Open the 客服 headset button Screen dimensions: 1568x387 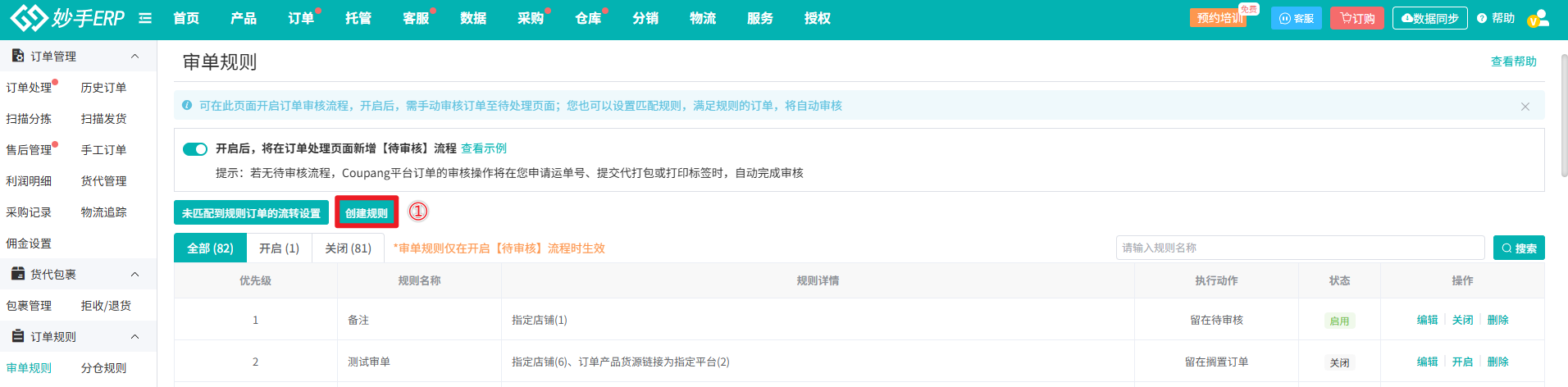coord(1296,18)
